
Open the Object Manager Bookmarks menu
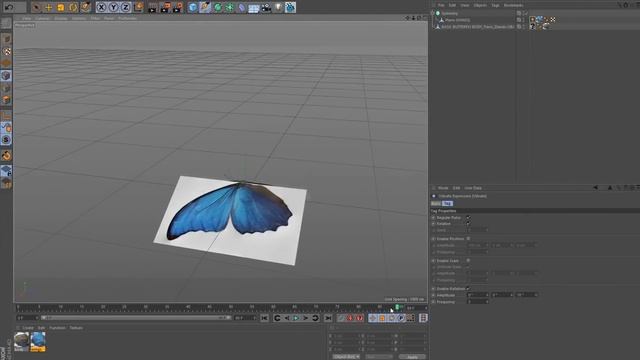point(513,5)
